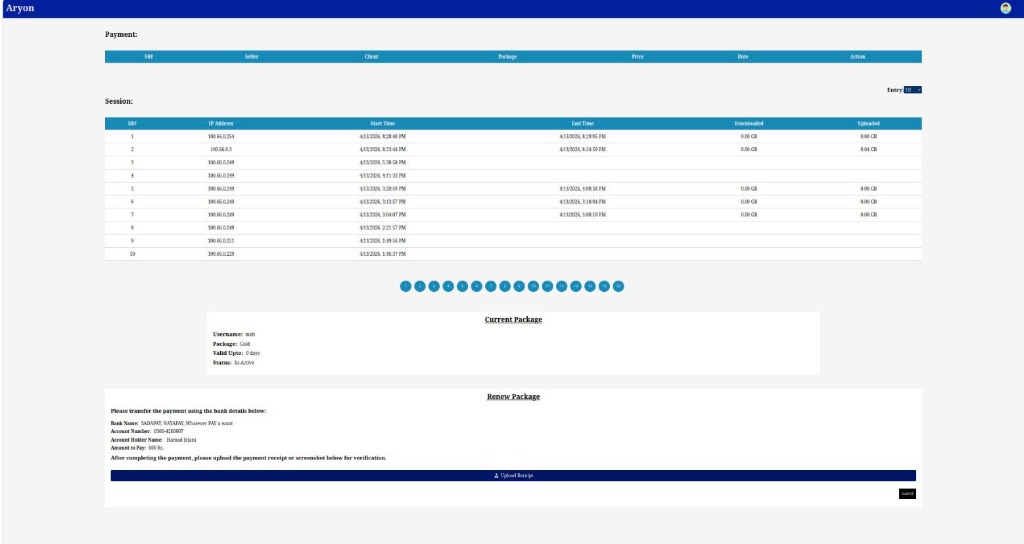Viewport: 1024px width, 544px height.
Task: Click the SR# header in Payment table
Action: [148, 57]
